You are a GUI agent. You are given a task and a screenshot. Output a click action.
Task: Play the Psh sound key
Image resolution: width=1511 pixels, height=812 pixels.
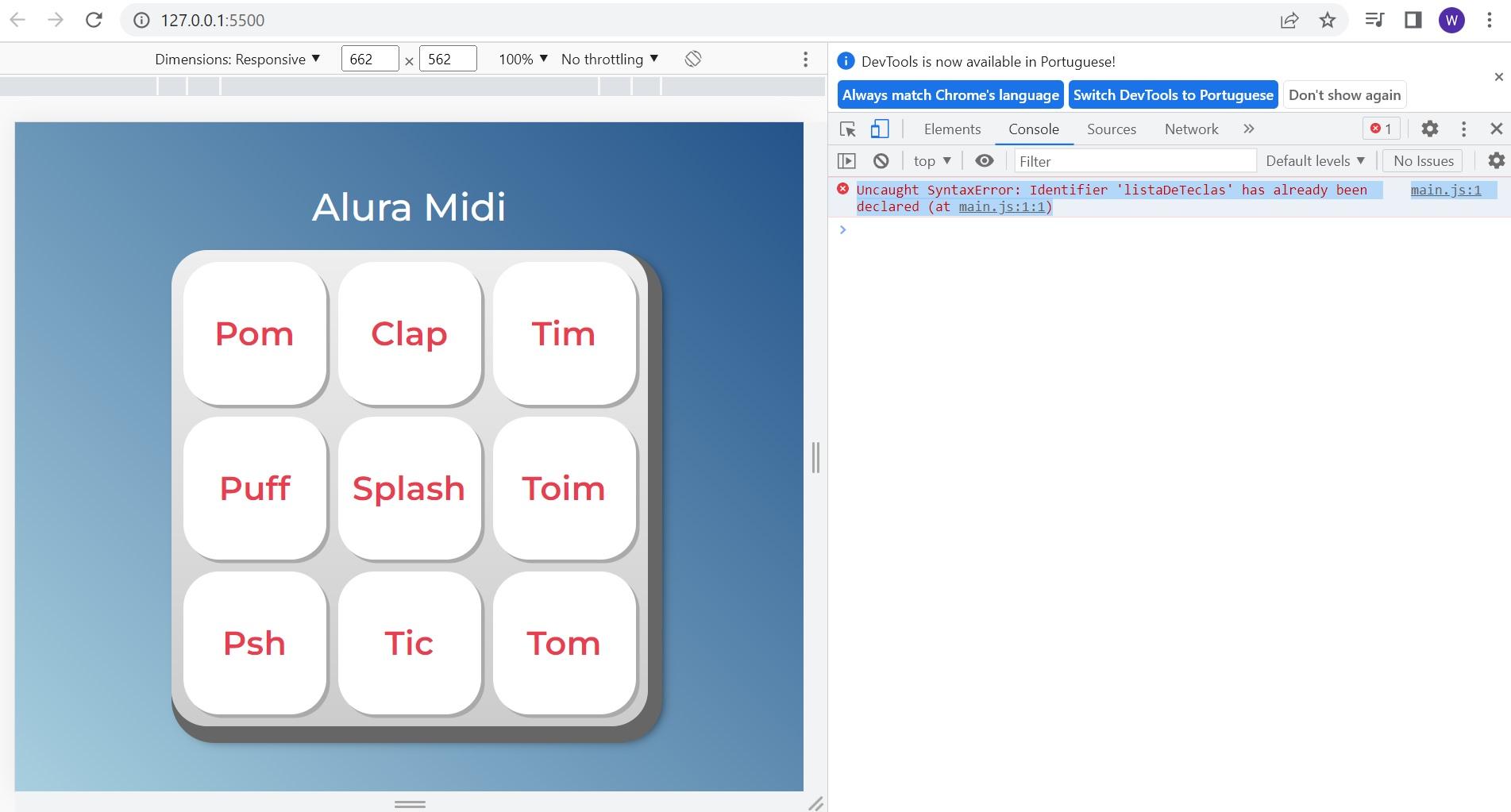[255, 643]
